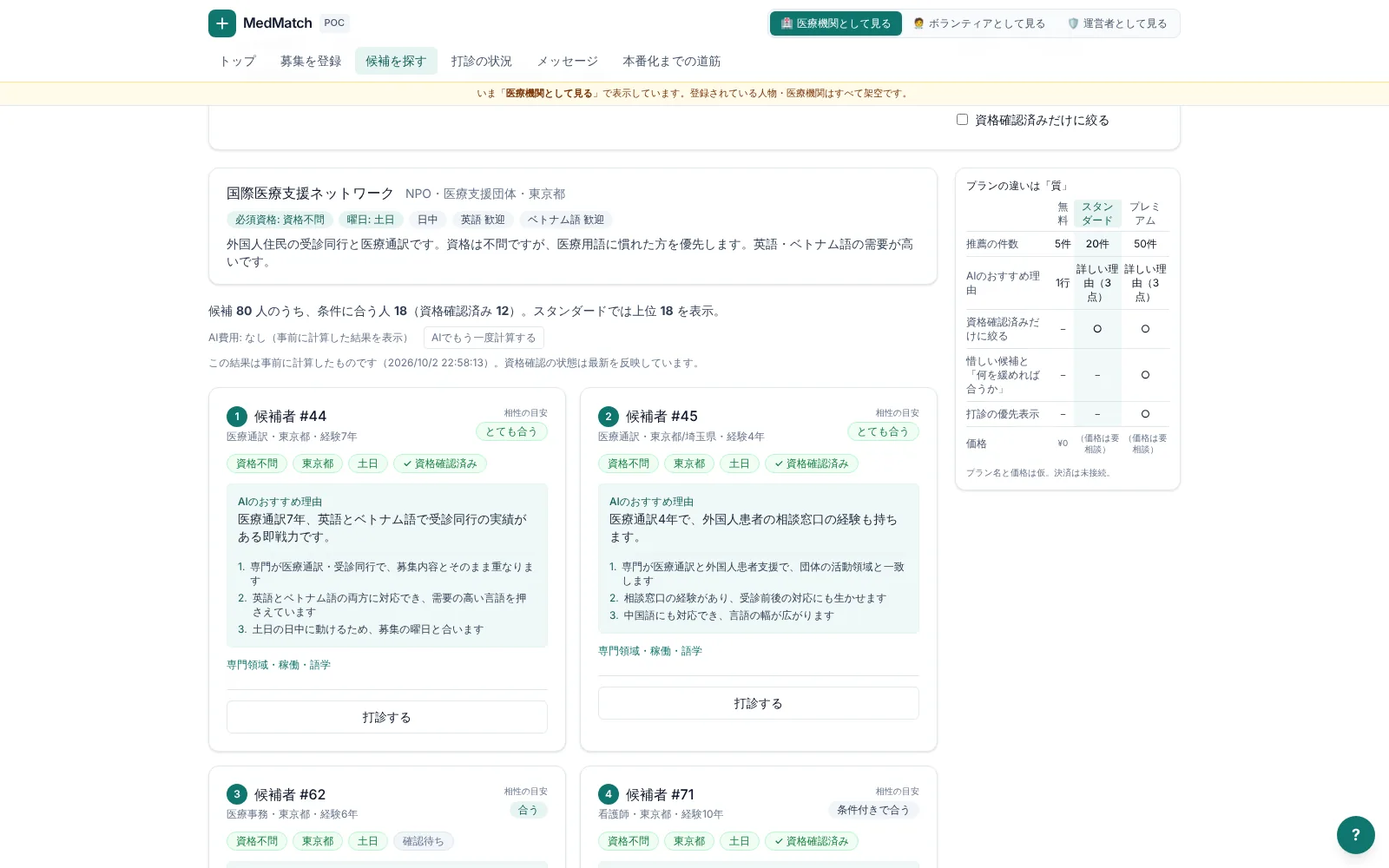1389x868 pixels.
Task: Click 資格確認済み tag on 候補者 #71
Action: pos(812,841)
